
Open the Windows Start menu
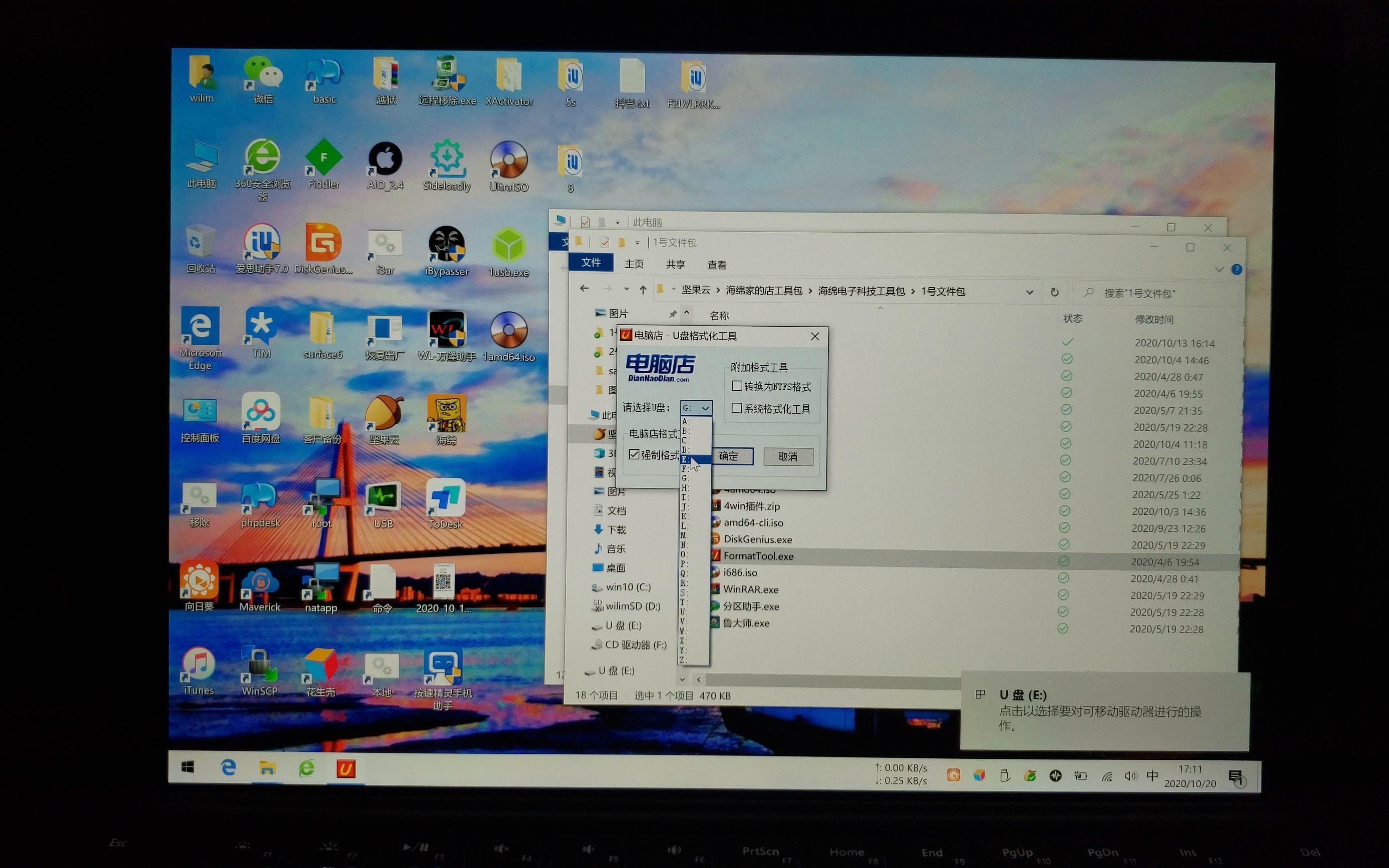(188, 767)
